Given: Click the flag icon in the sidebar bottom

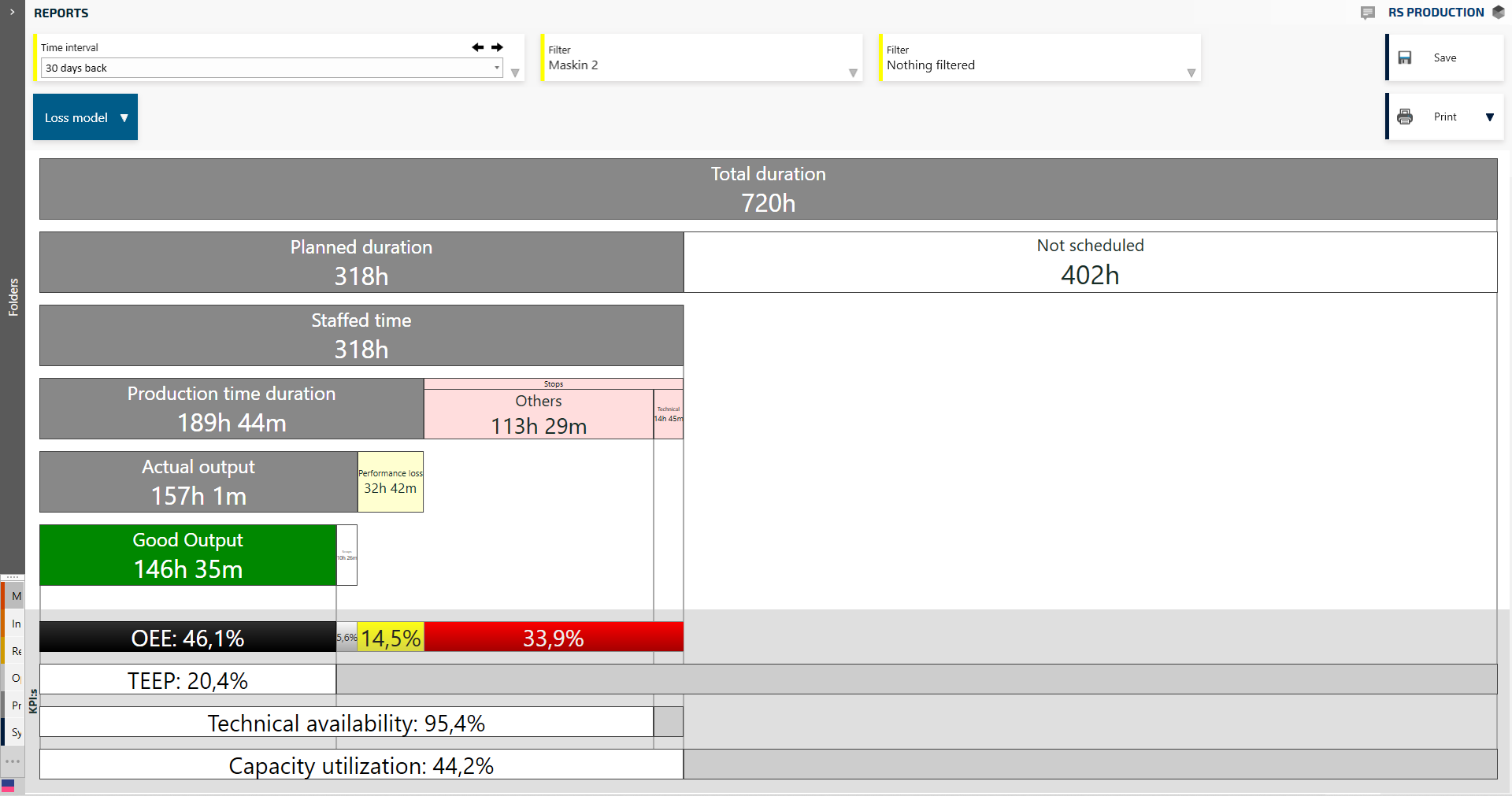Looking at the screenshot, I should (8, 785).
